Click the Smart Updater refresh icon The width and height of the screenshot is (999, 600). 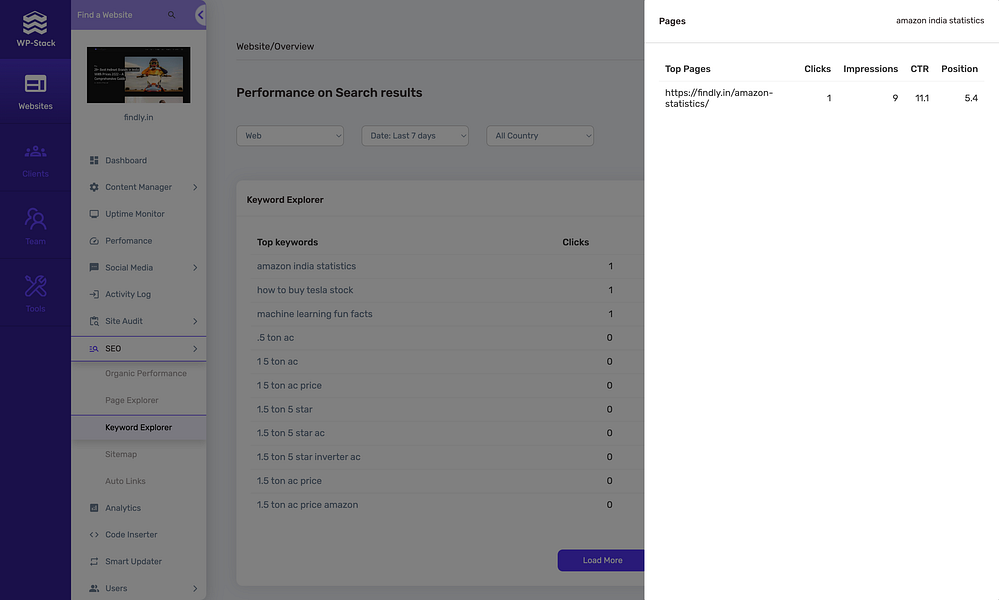pos(94,561)
